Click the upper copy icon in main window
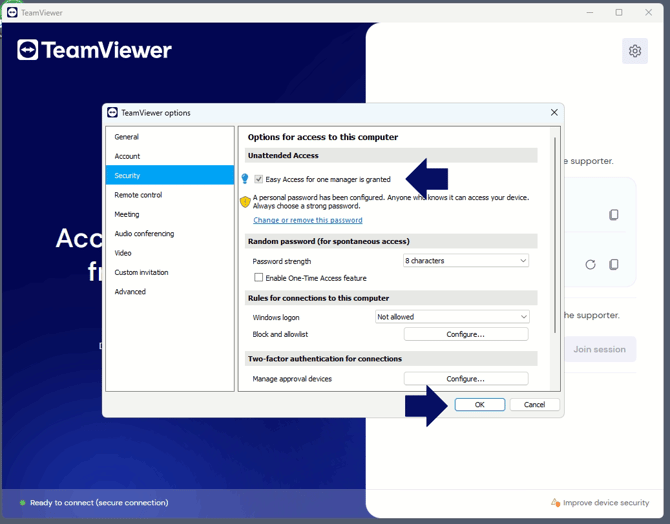670x524 pixels. coord(614,215)
